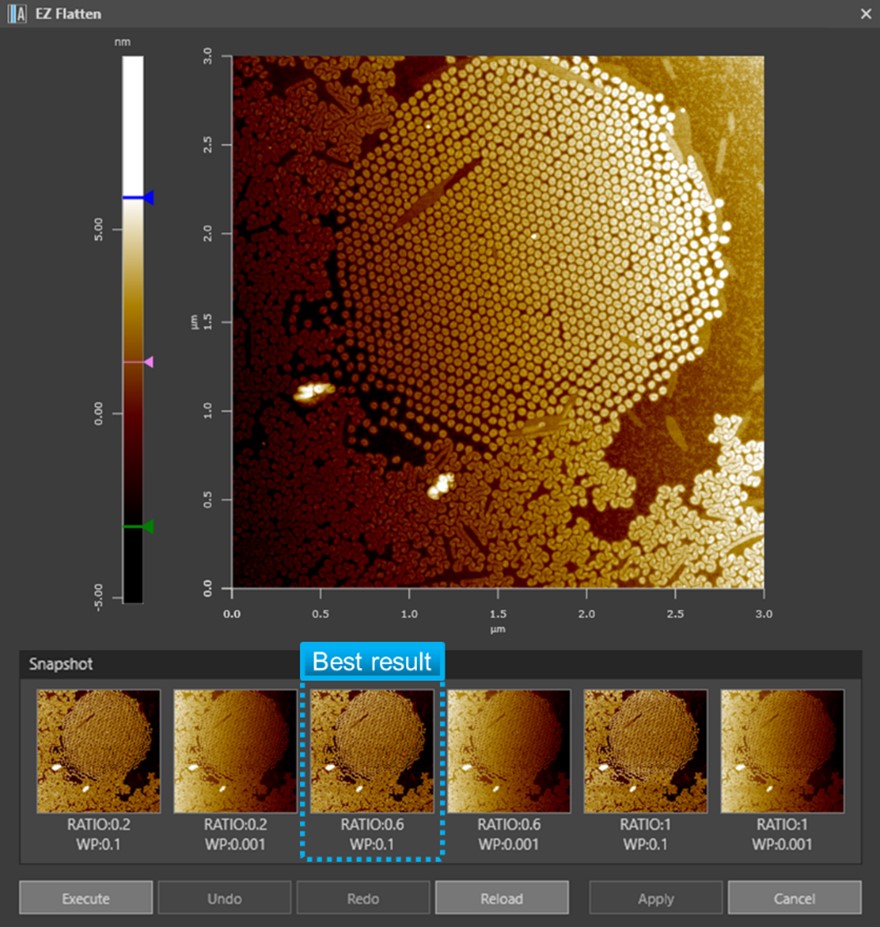Select first snapshot RATIO:0.2 WP:0.1
The width and height of the screenshot is (880, 927).
[x=98, y=750]
